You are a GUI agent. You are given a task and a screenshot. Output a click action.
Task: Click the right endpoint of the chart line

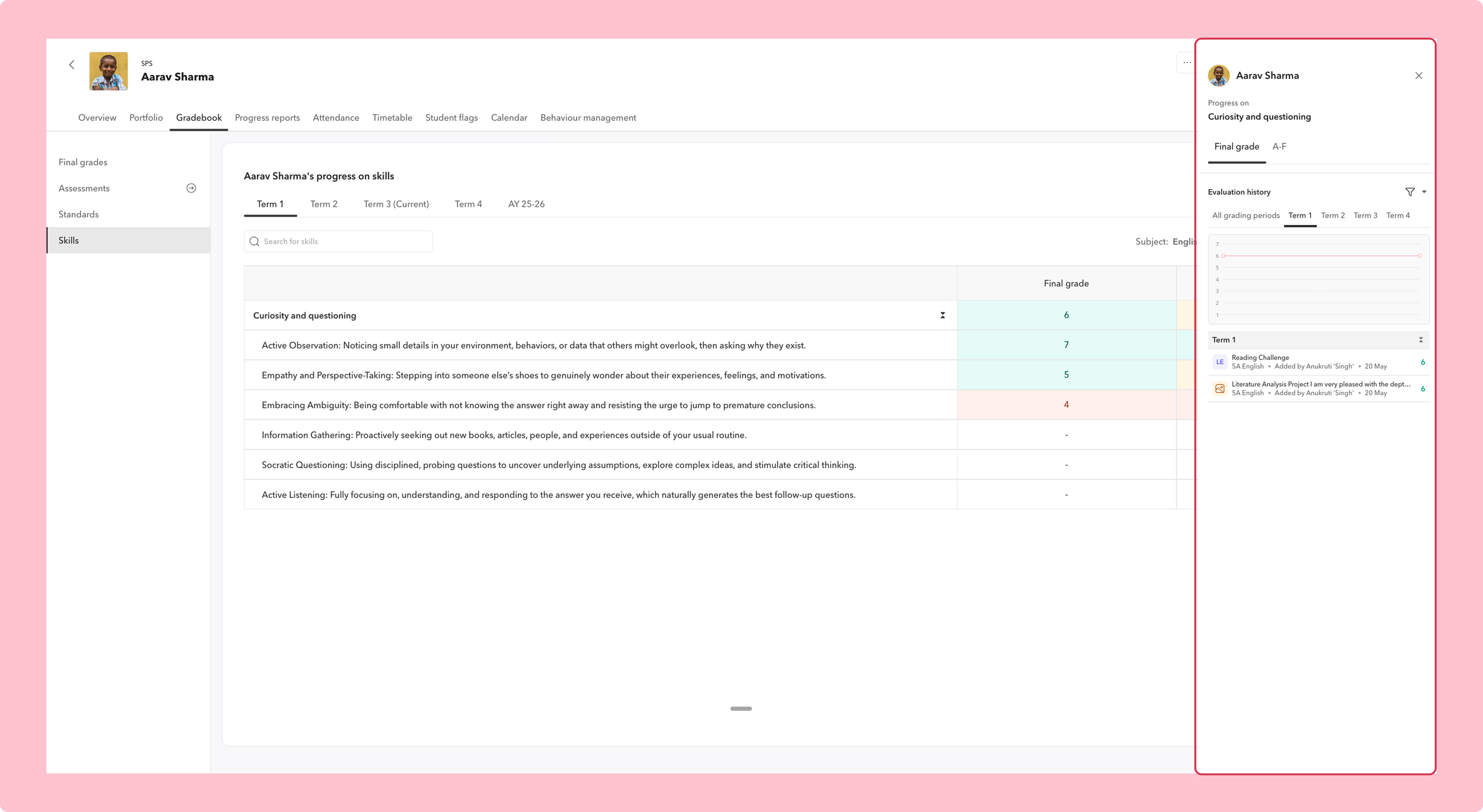[1420, 256]
